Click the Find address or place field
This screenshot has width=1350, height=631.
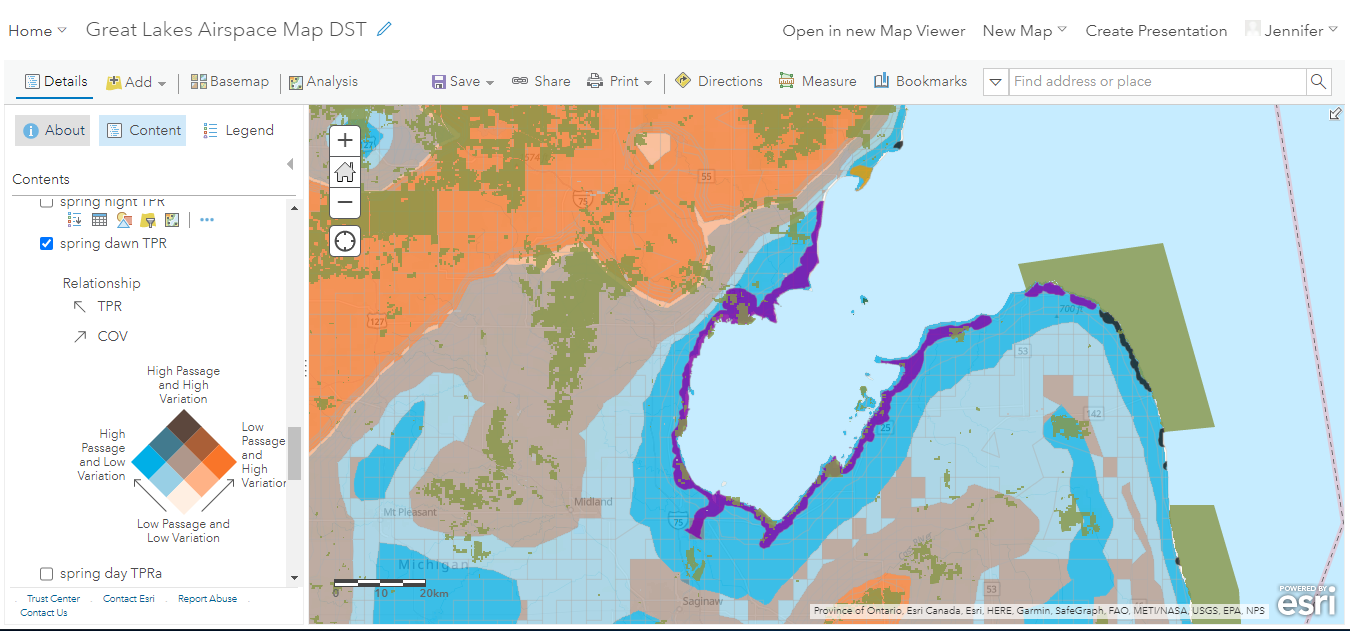pyautogui.click(x=1155, y=82)
